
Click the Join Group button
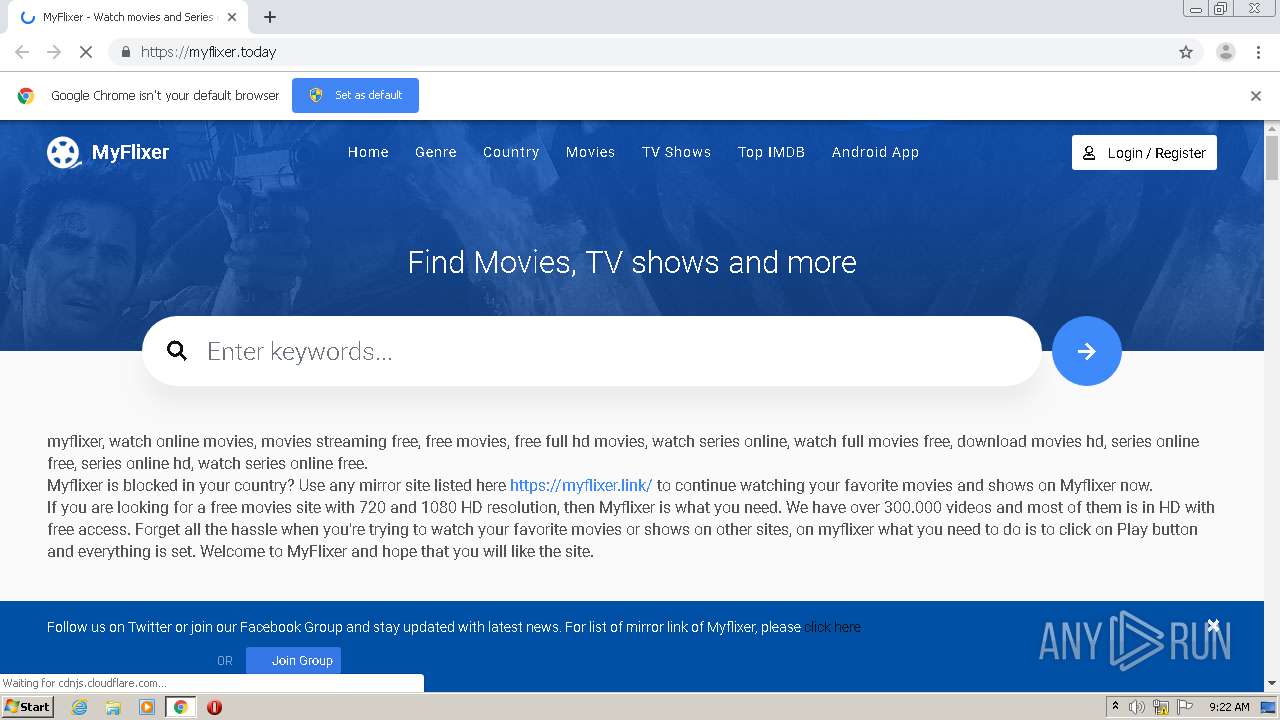pos(293,660)
